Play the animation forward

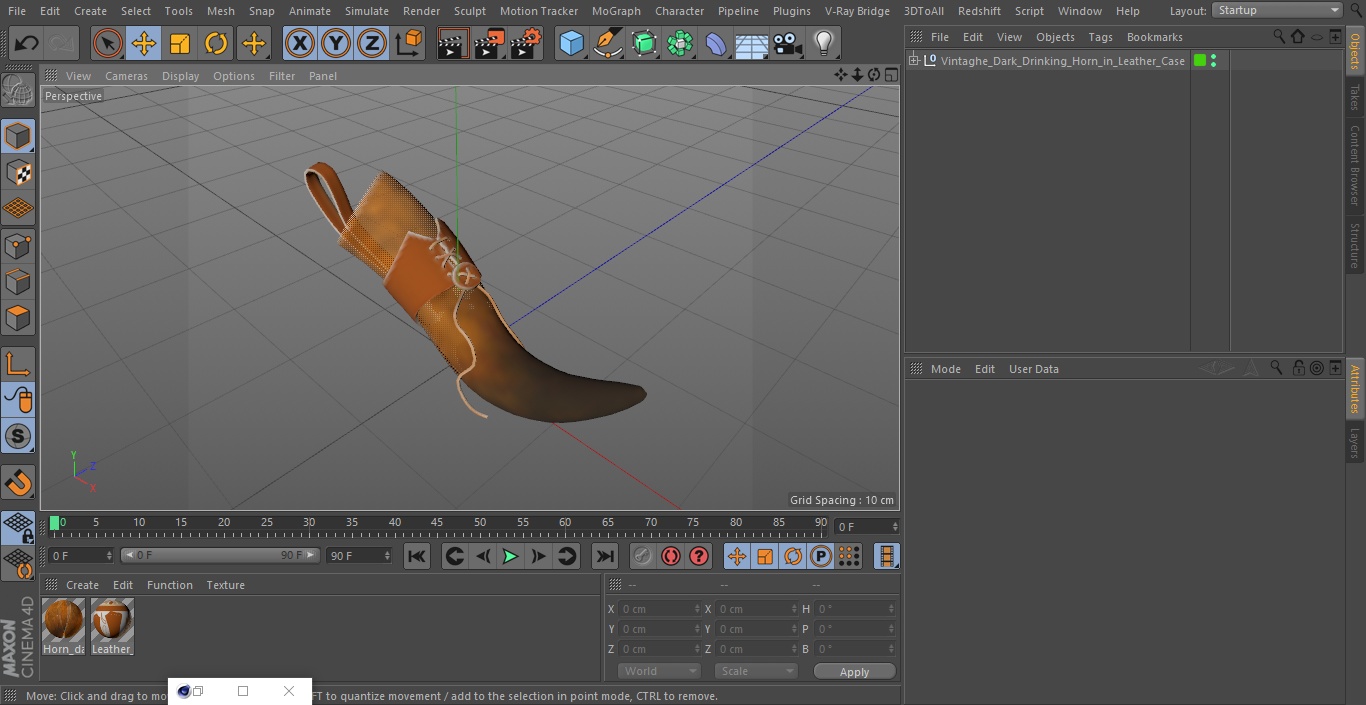[510, 556]
